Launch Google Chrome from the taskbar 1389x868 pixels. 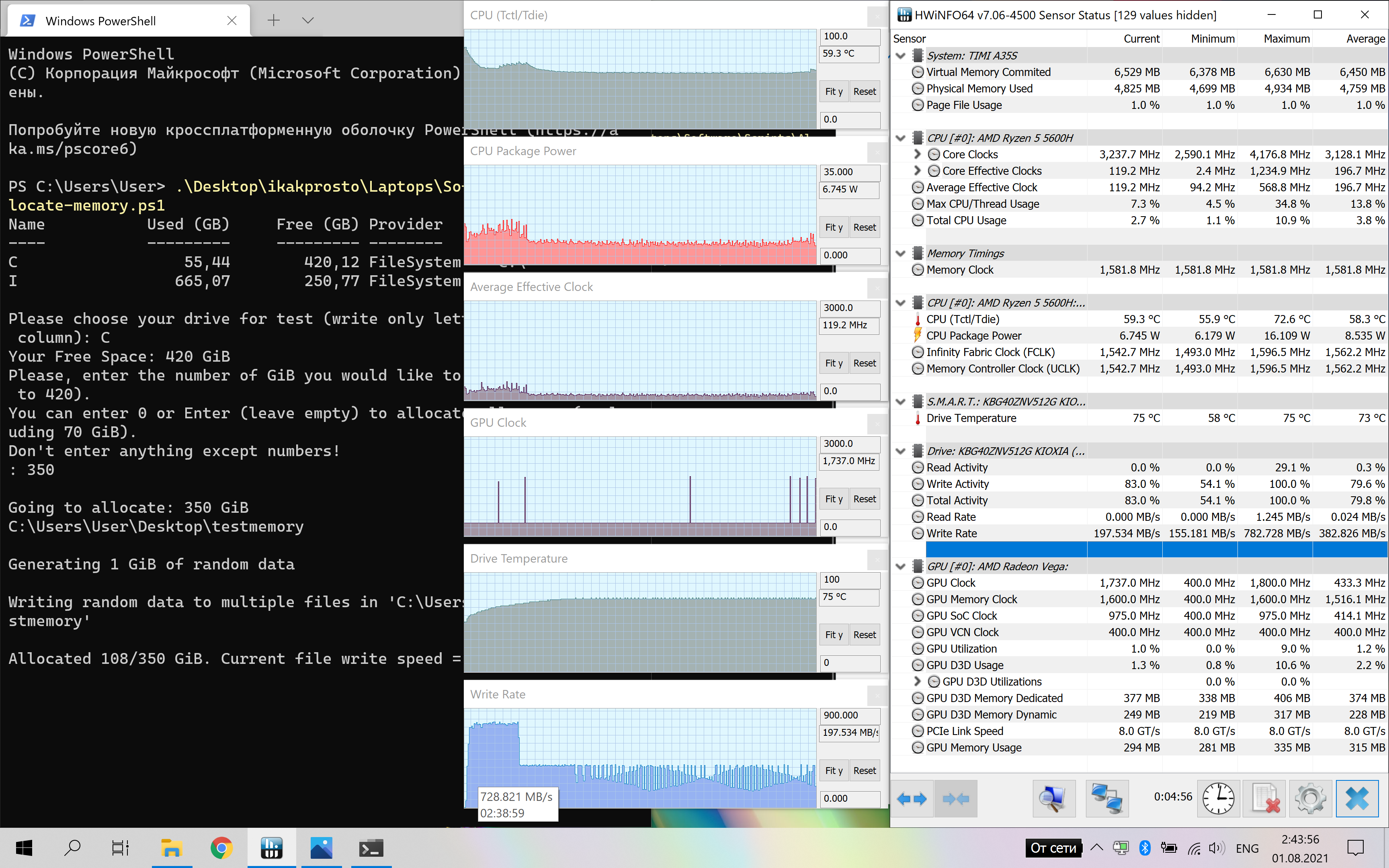tap(221, 848)
